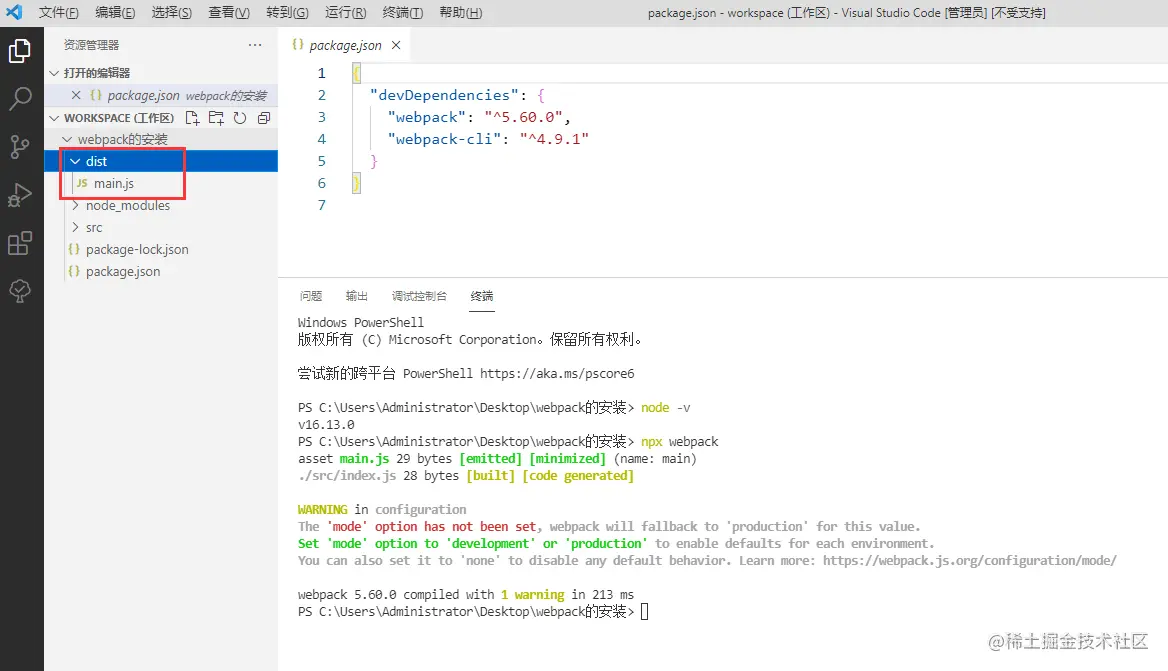Click the 资源管理器 sidebar title
Screen dimensions: 1168x671
[91, 45]
